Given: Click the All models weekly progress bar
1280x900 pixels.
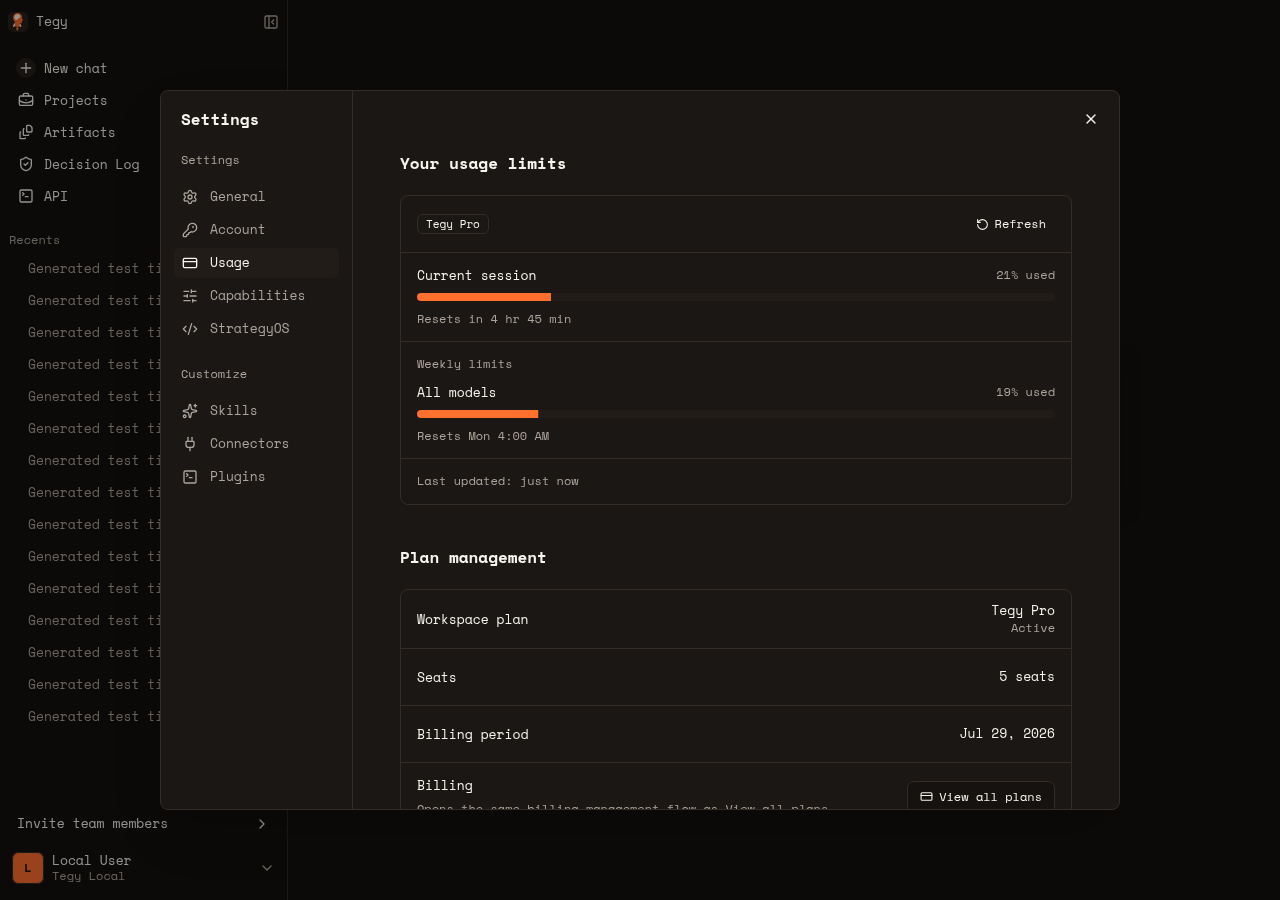Looking at the screenshot, I should point(736,414).
